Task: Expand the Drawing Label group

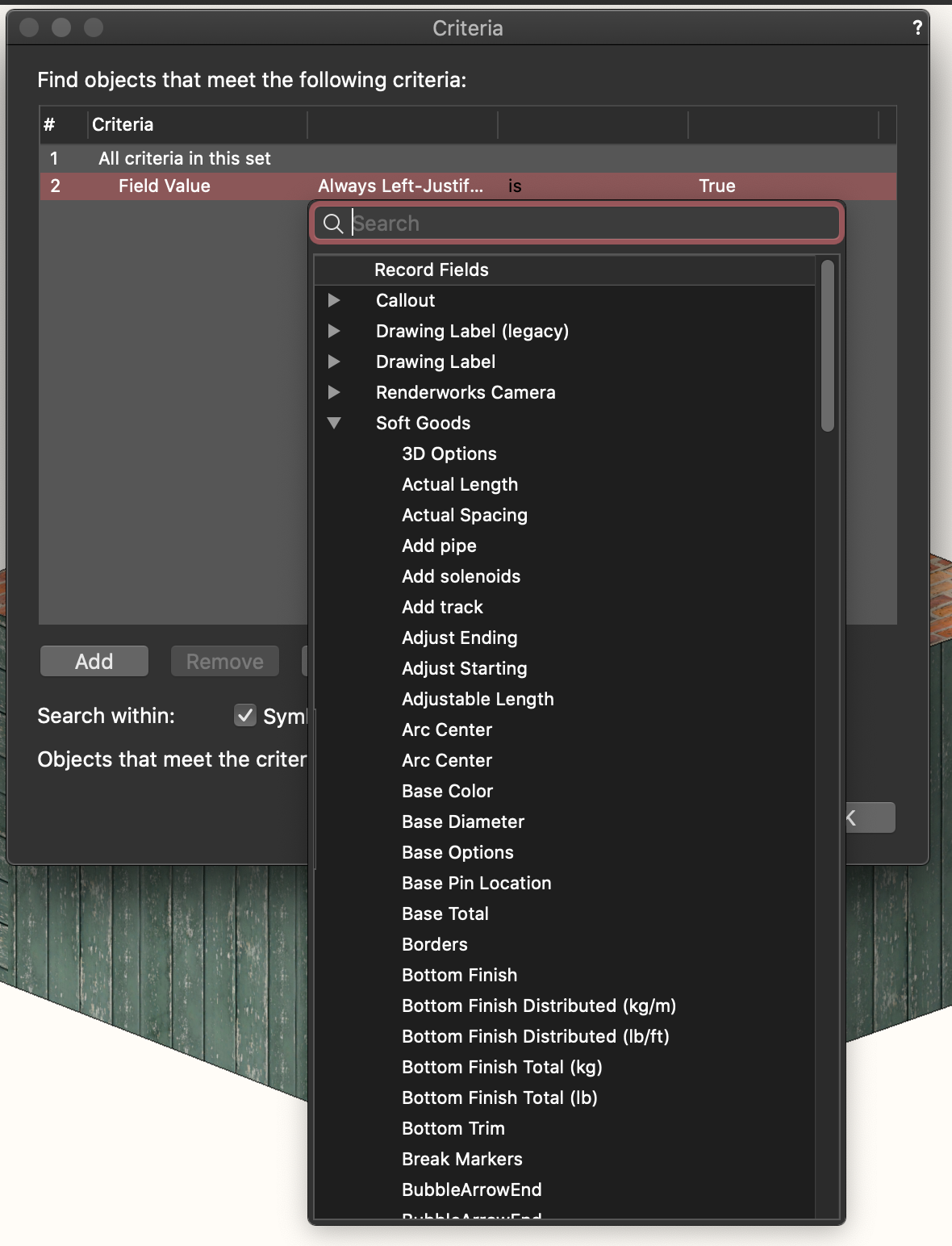Action: pos(334,362)
